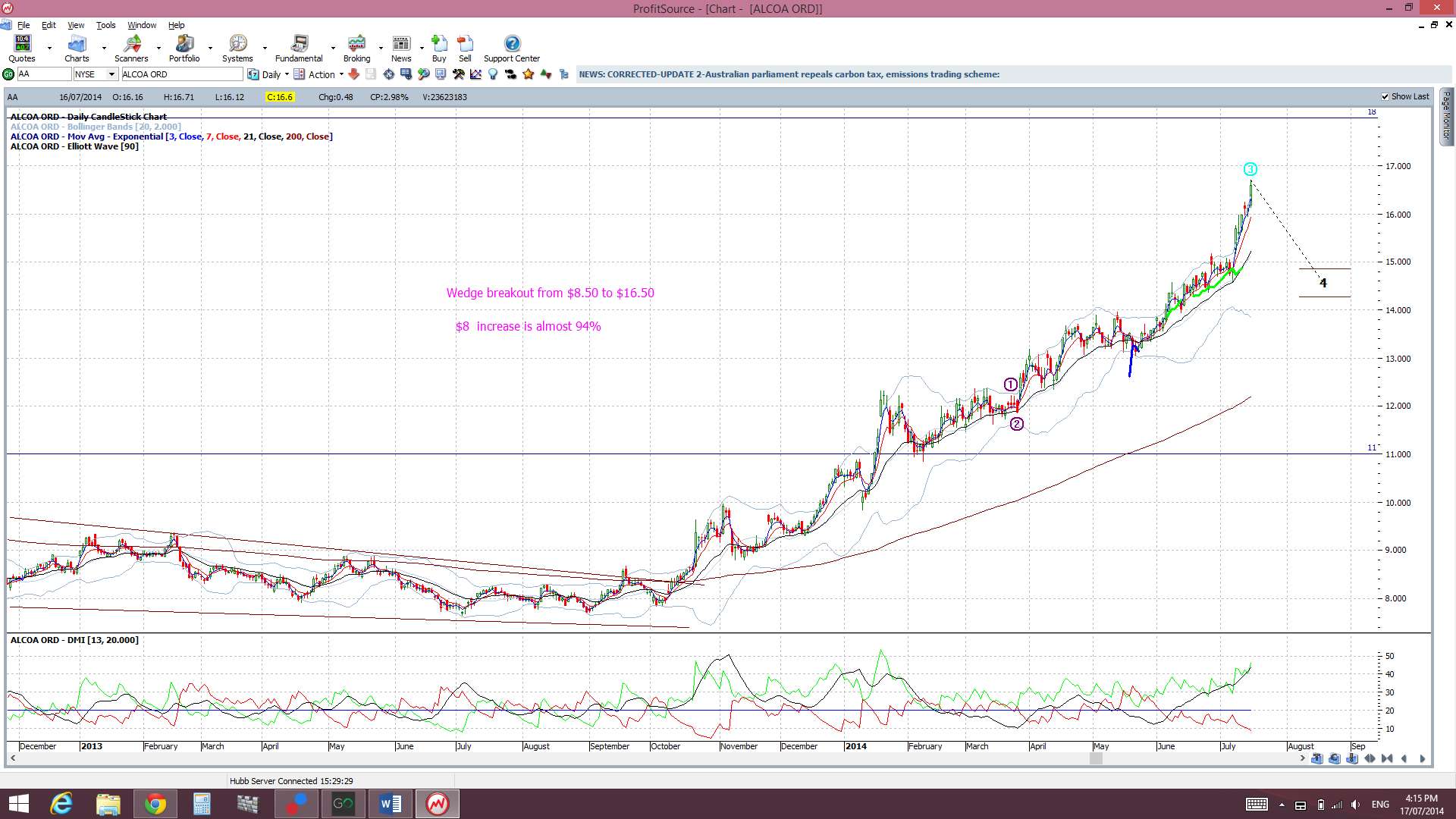Open the Edit menu
Screen dimensions: 1456x819
pyautogui.click(x=49, y=25)
